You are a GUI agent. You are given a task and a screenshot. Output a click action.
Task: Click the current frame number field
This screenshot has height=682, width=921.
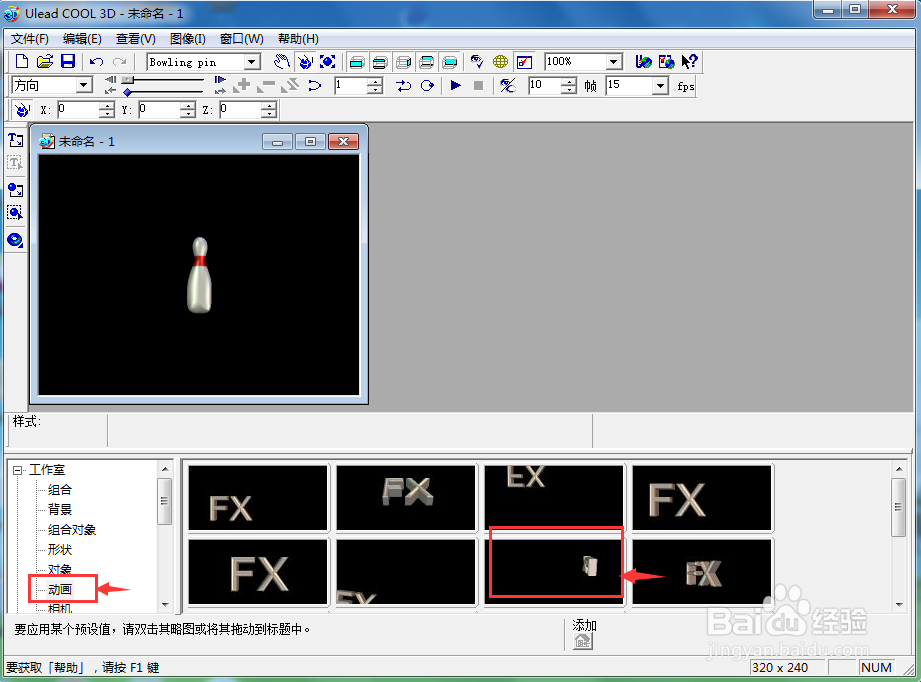pos(351,85)
